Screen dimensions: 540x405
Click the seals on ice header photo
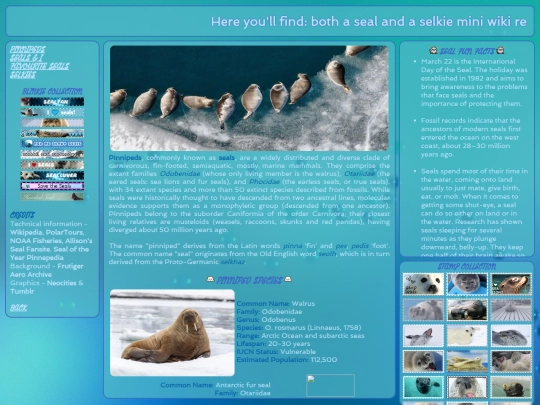249,98
